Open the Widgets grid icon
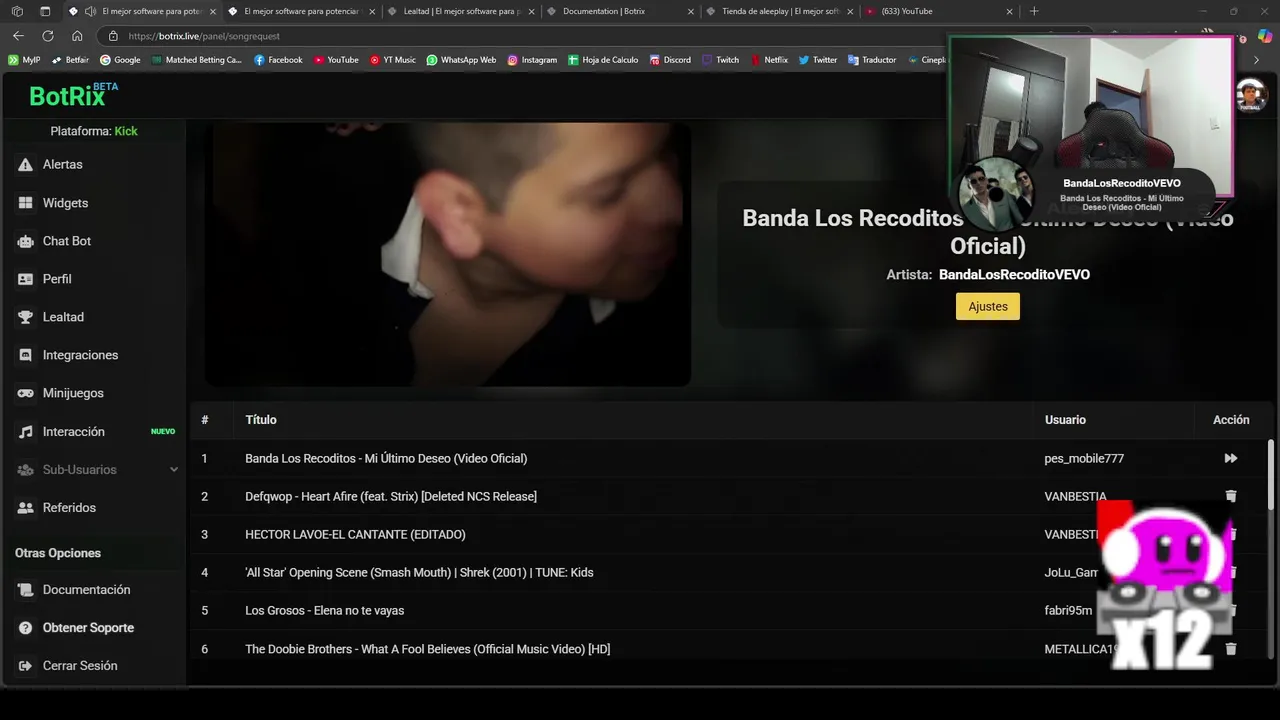This screenshot has width=1280, height=720. [25, 203]
